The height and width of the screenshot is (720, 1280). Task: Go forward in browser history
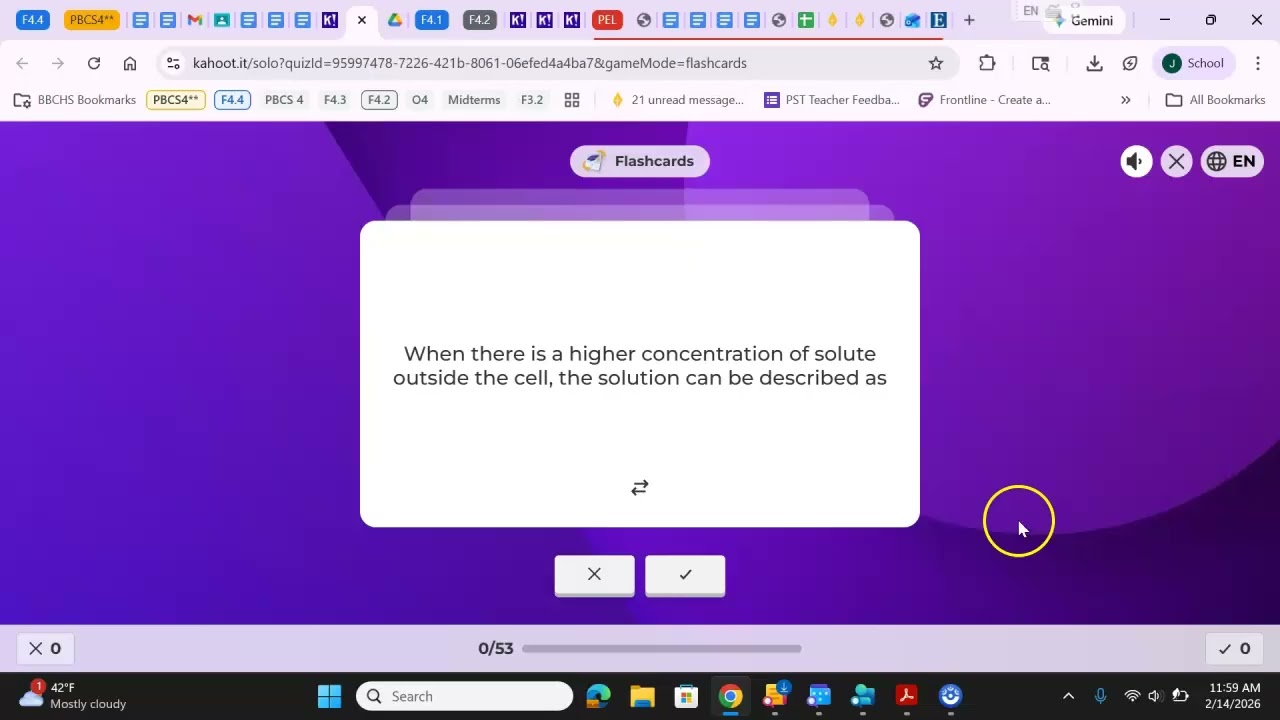pyautogui.click(x=58, y=63)
